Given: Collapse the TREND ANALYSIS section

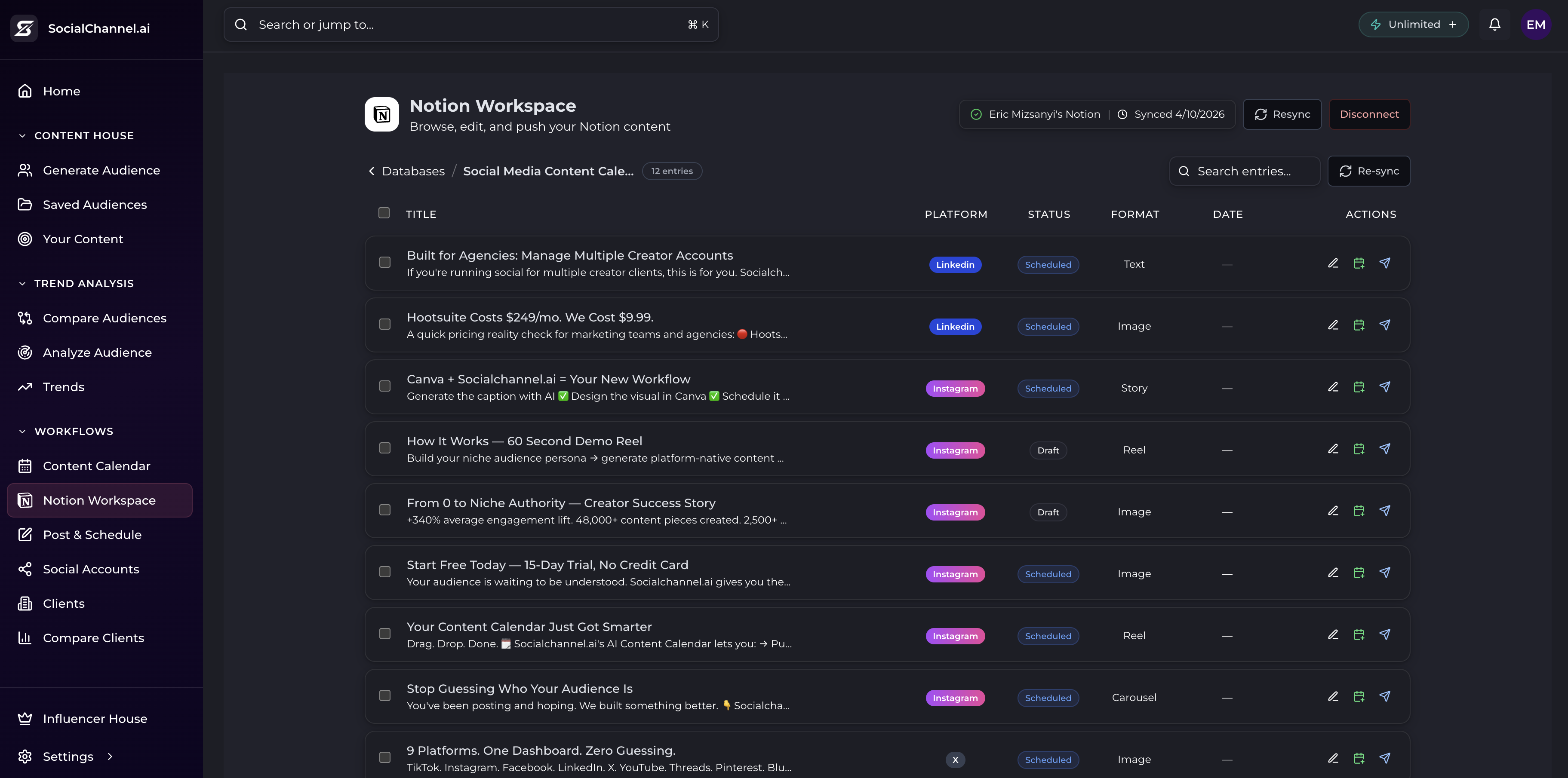Looking at the screenshot, I should (x=22, y=283).
